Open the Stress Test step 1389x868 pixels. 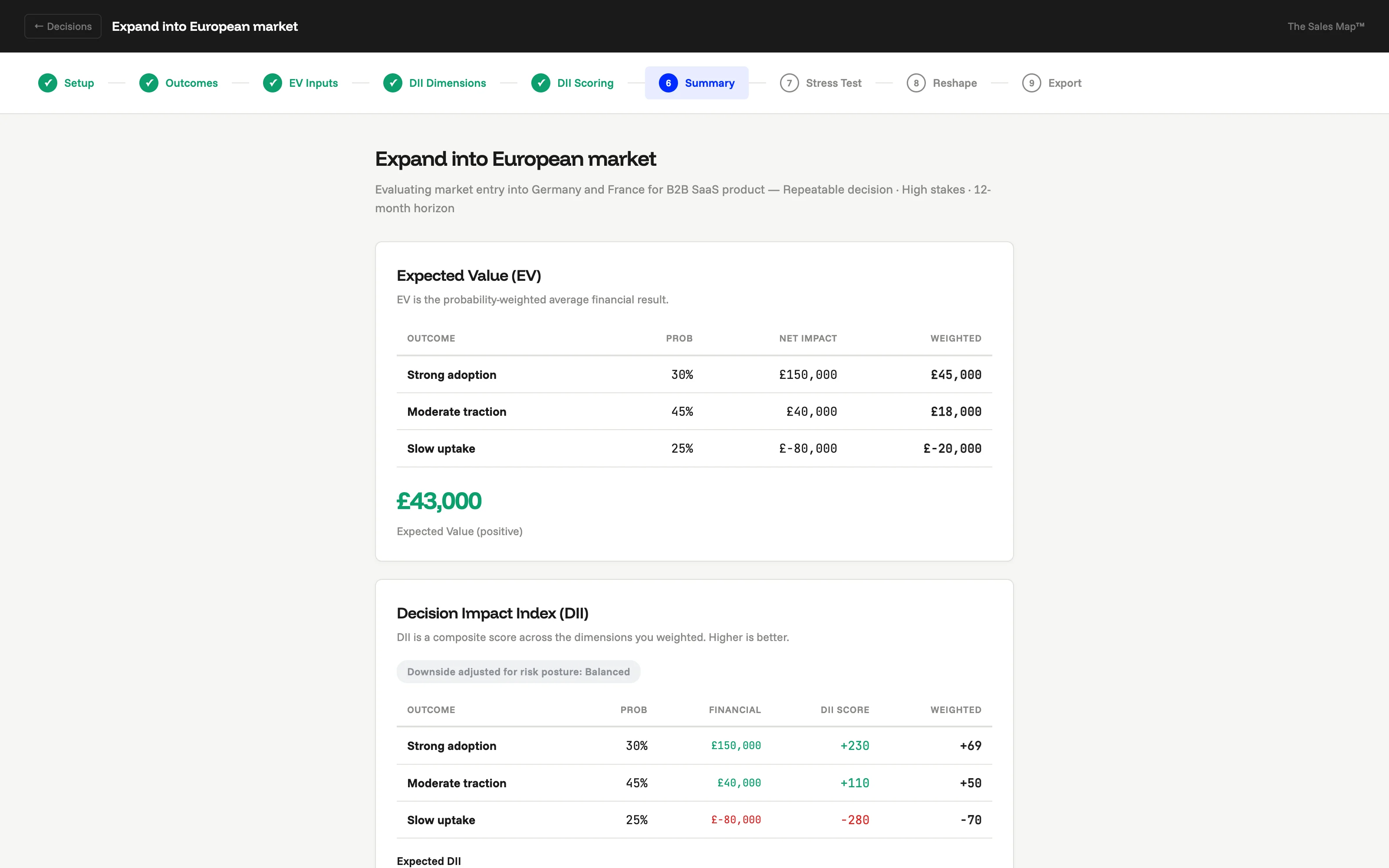[833, 82]
